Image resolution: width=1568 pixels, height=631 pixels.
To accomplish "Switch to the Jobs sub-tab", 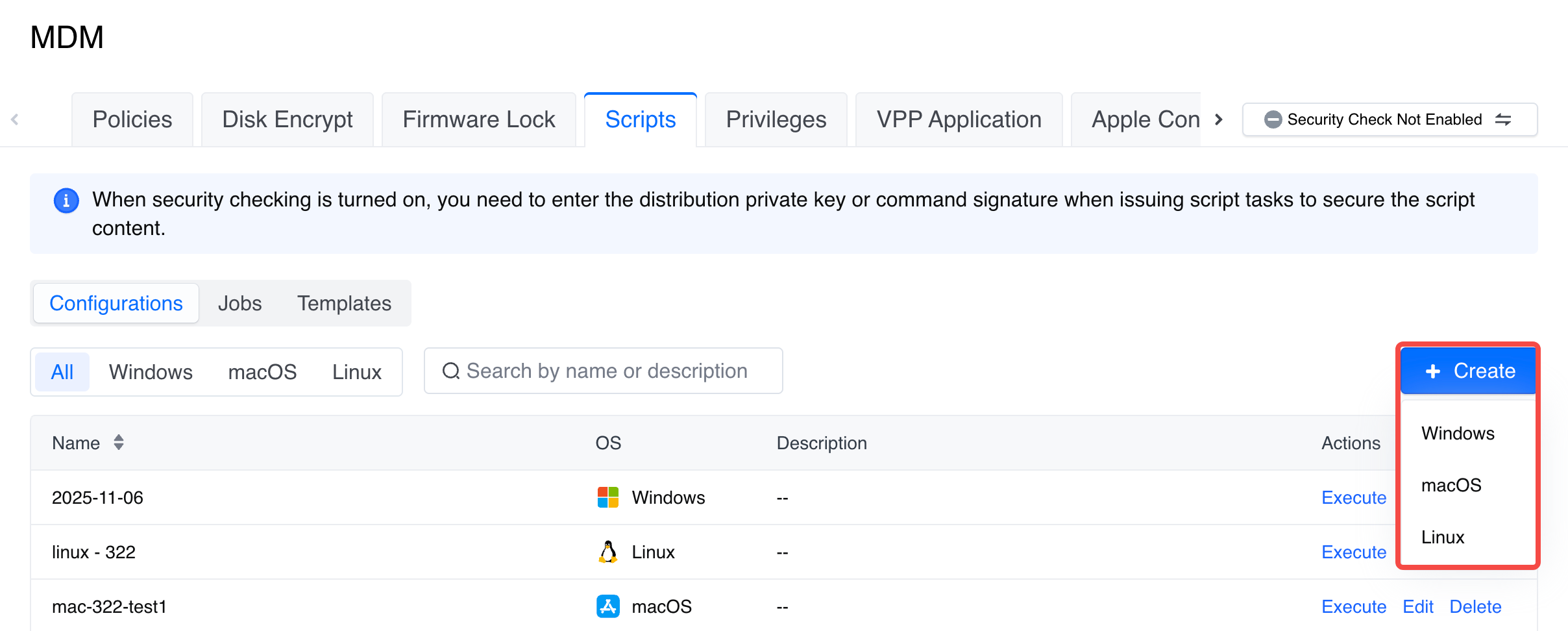I will tap(239, 303).
